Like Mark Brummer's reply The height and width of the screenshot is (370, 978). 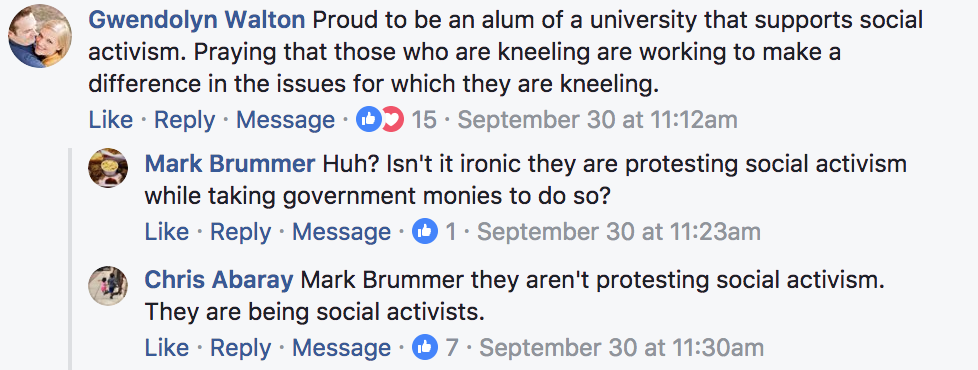pyautogui.click(x=167, y=232)
